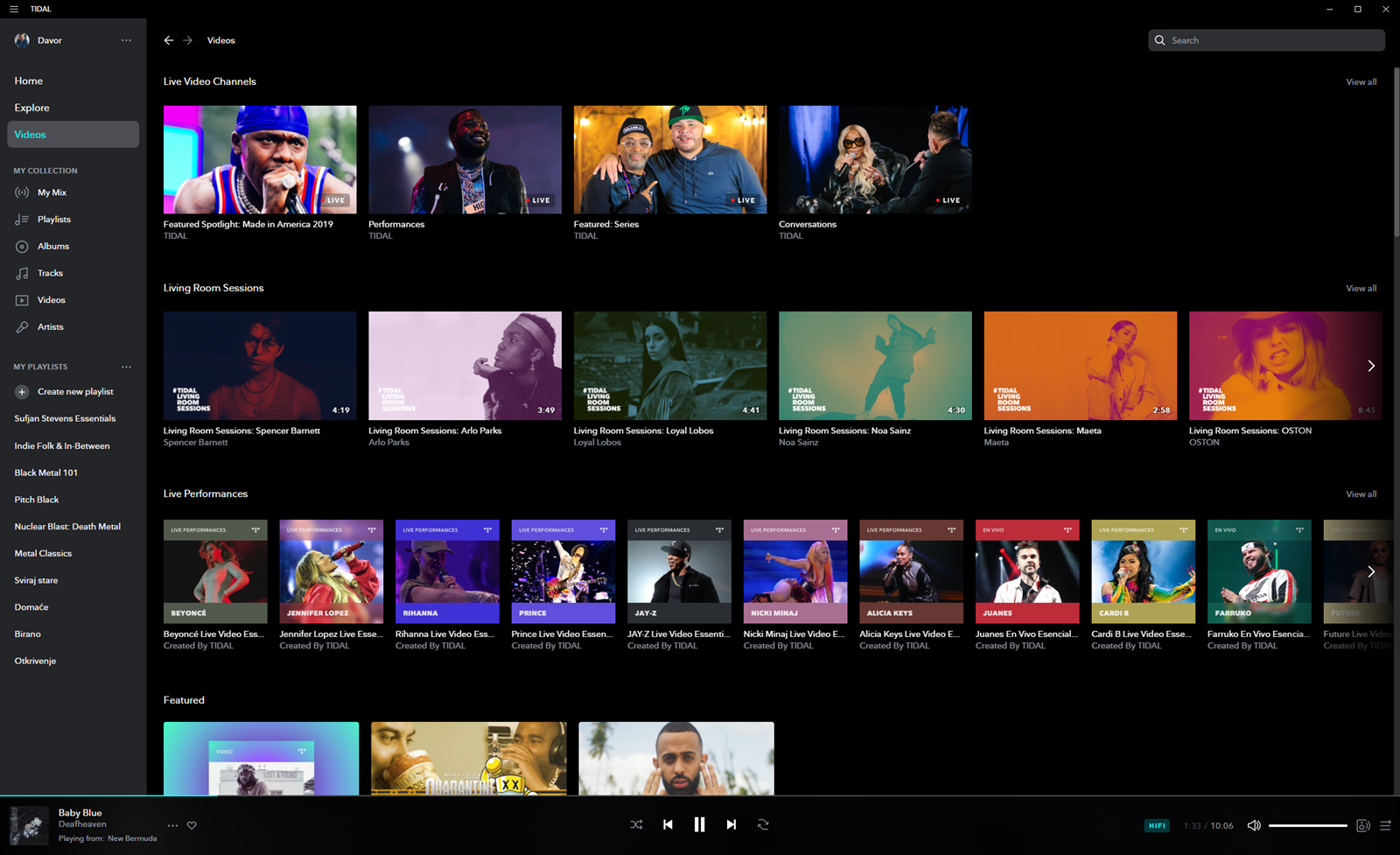Select the highlighted Videos menu item

coord(73,135)
